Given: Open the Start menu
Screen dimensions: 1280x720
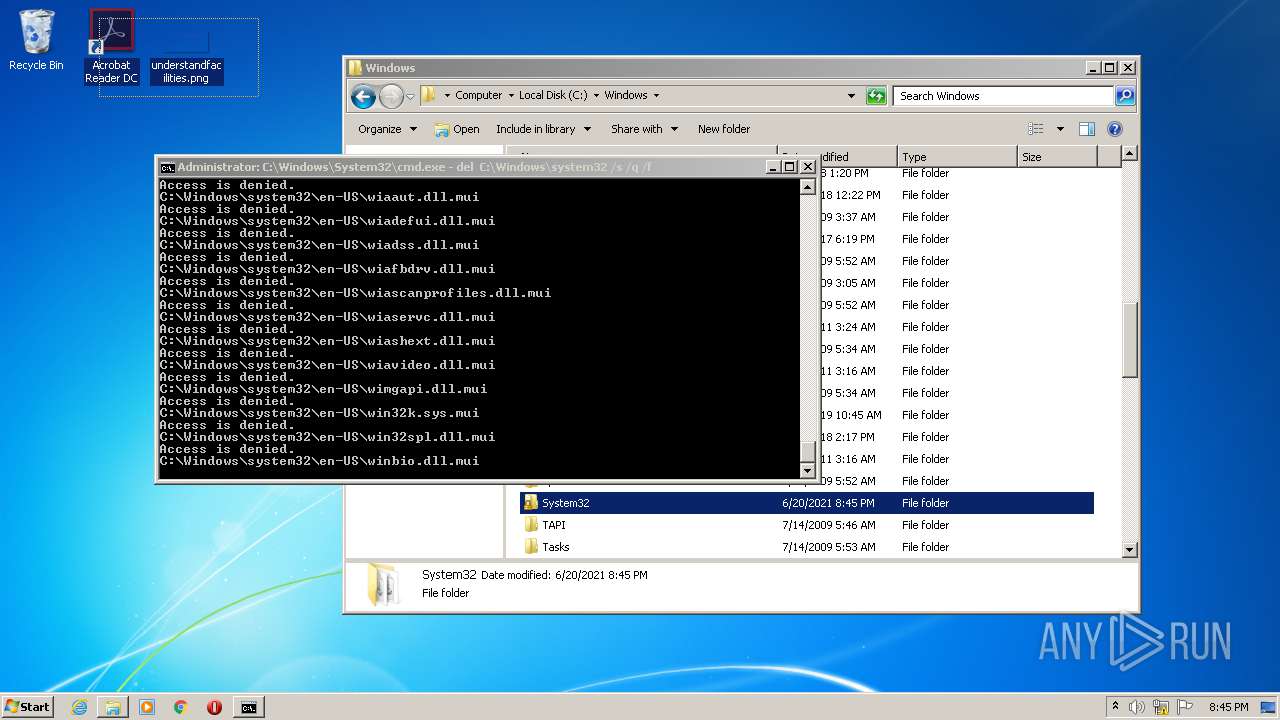Looking at the screenshot, I should (x=27, y=706).
